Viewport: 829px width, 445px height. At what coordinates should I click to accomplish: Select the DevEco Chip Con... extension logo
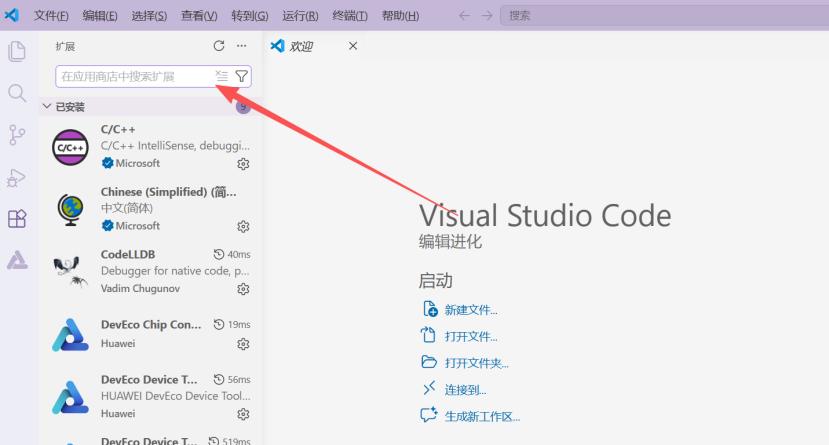click(70, 335)
